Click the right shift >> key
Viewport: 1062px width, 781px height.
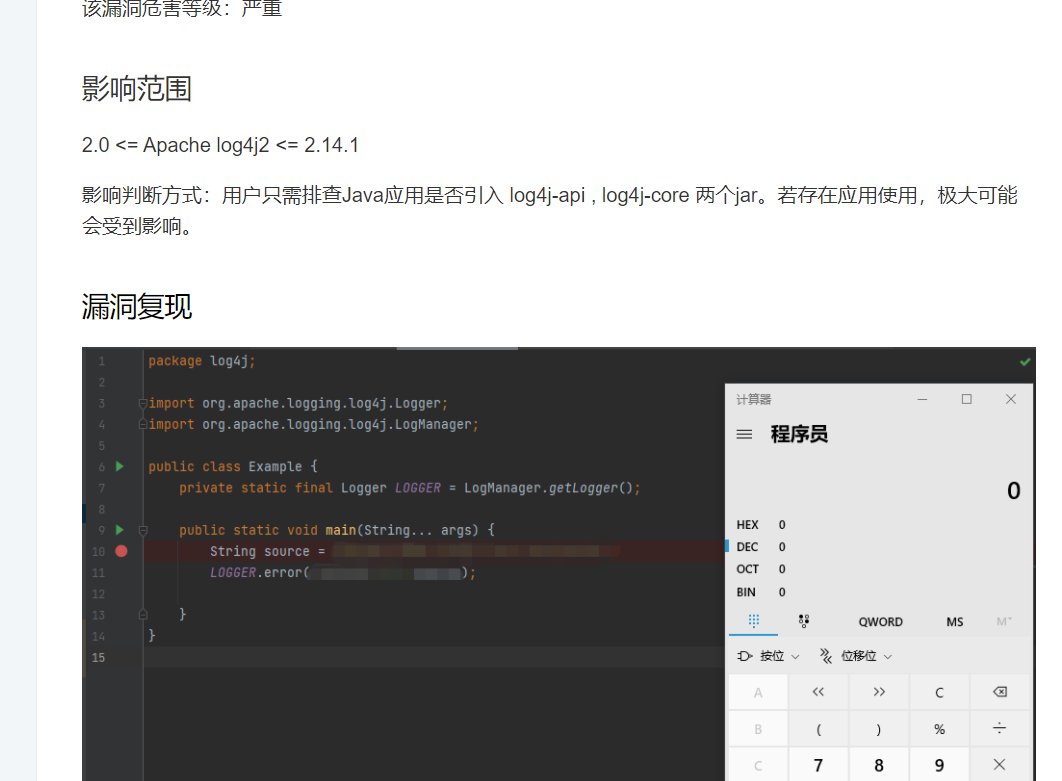coord(878,692)
